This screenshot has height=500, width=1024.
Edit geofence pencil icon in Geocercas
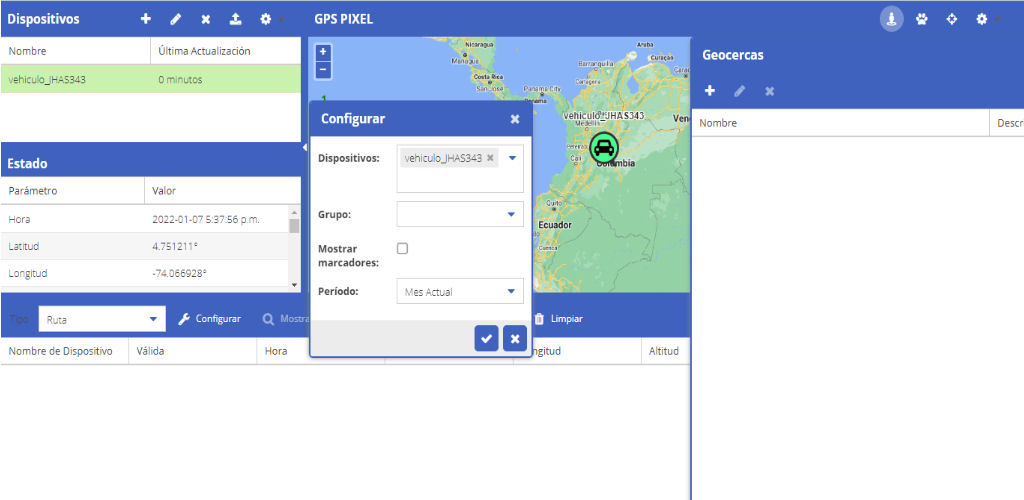(x=740, y=91)
